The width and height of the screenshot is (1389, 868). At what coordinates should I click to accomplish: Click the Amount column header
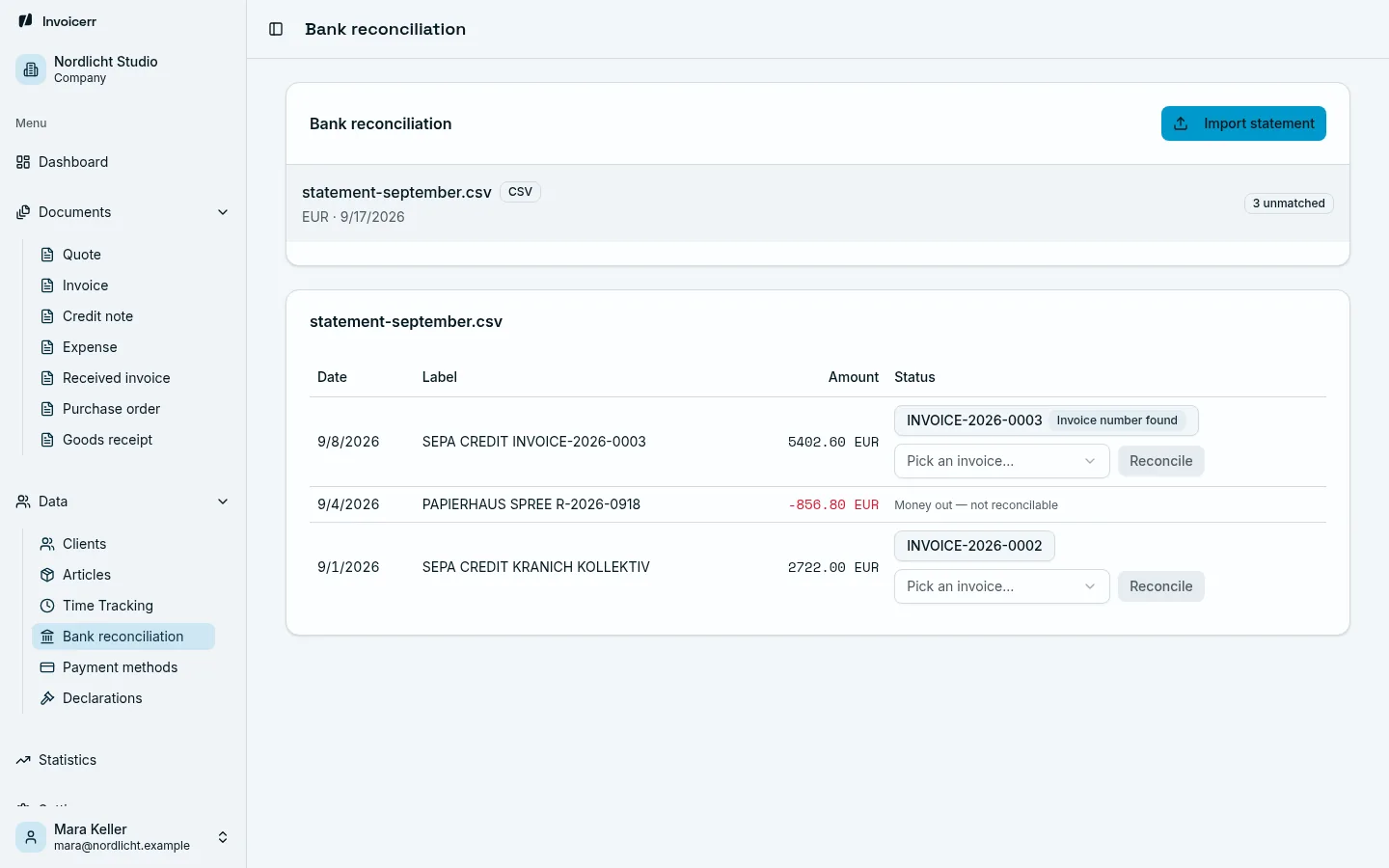tap(854, 377)
